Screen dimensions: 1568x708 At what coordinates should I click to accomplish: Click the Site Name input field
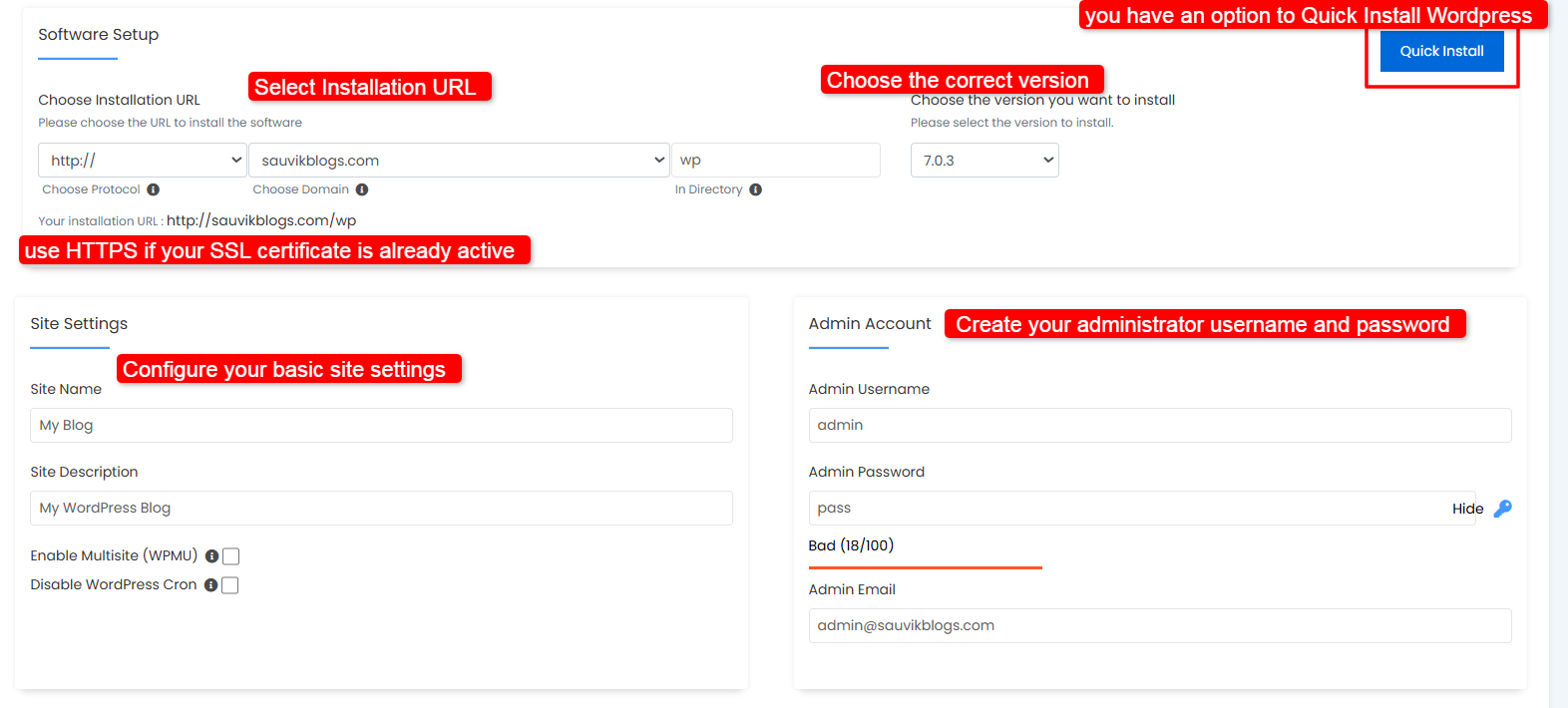[381, 425]
